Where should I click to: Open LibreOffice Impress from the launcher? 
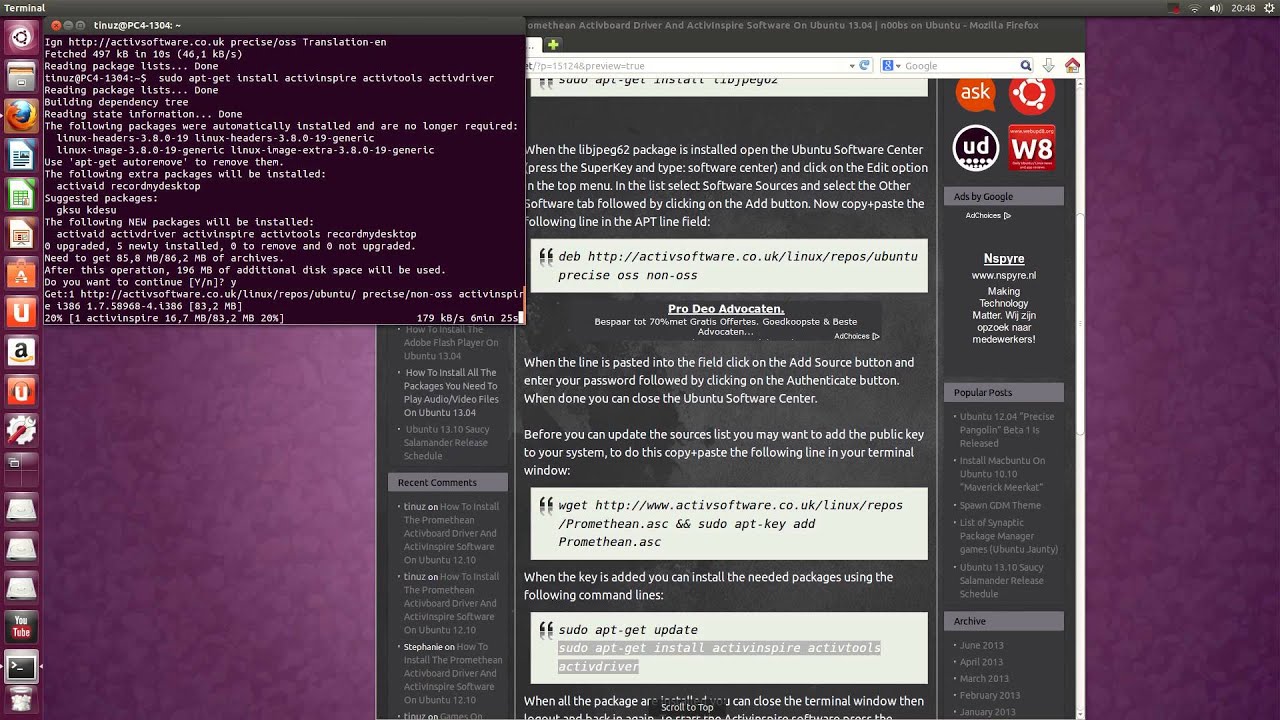click(x=21, y=234)
